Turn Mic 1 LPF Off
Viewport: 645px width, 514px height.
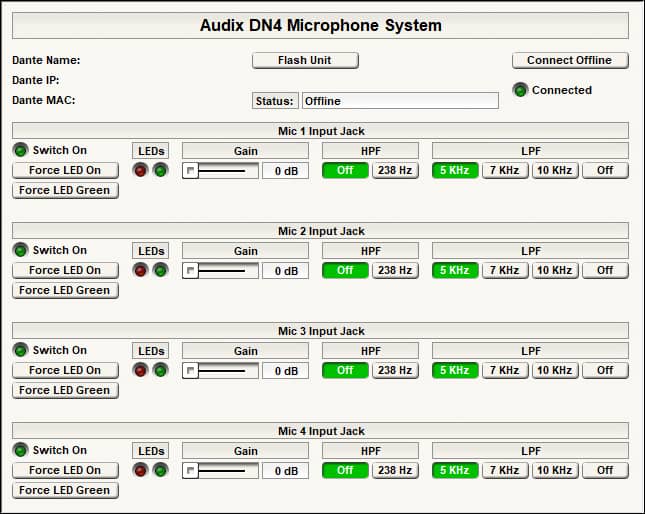(x=605, y=170)
